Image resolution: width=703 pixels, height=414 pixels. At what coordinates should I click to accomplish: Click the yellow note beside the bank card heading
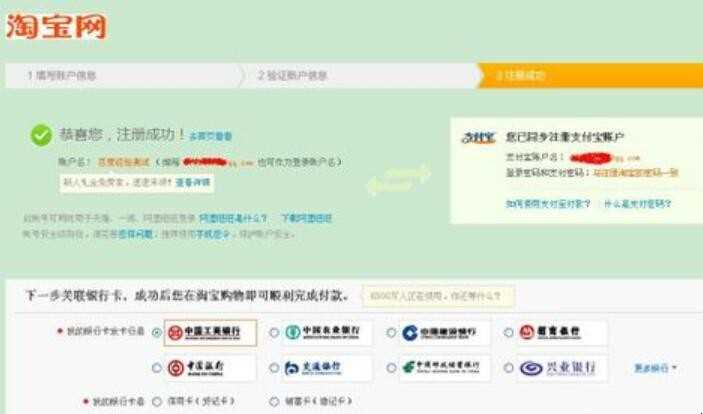pyautogui.click(x=438, y=296)
